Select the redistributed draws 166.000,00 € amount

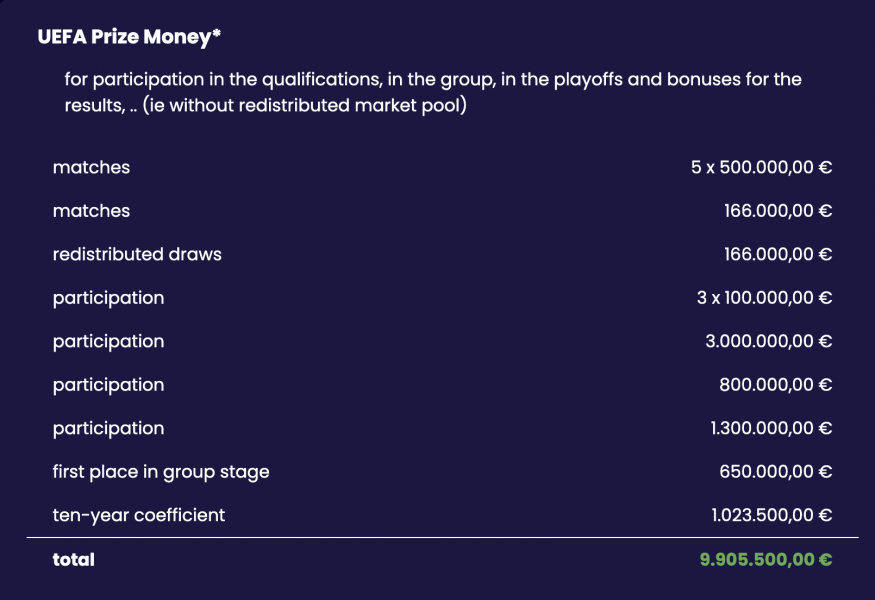[778, 254]
